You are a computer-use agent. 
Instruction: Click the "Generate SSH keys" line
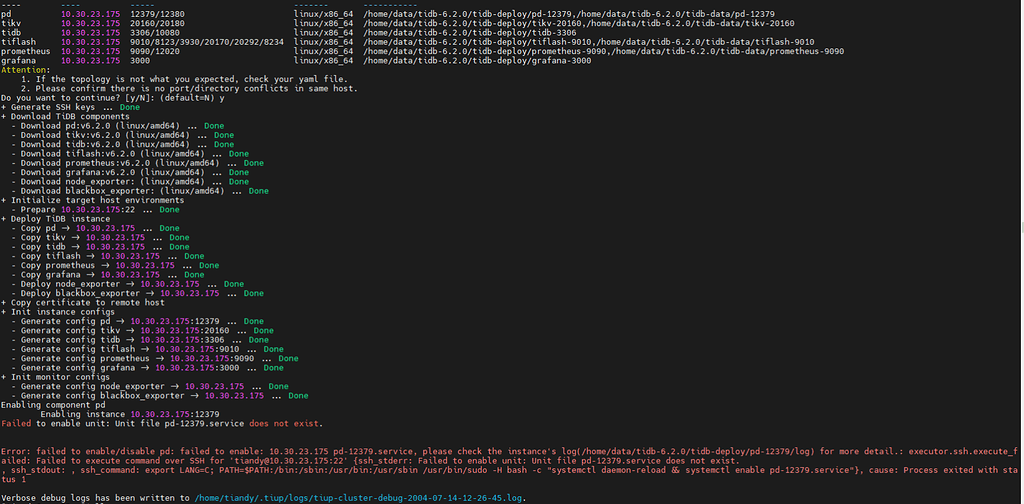click(x=71, y=107)
